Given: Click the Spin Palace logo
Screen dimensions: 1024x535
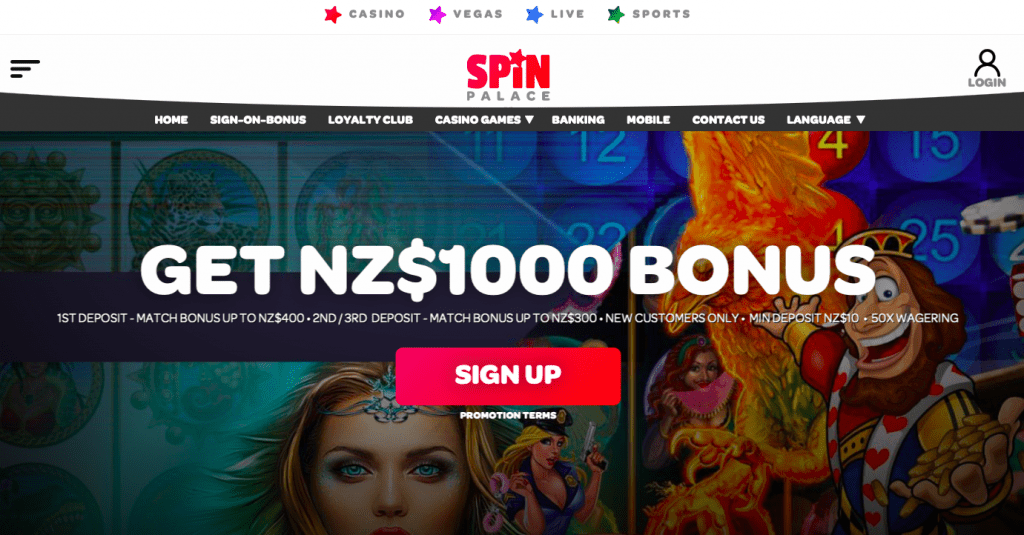Looking at the screenshot, I should [x=509, y=74].
